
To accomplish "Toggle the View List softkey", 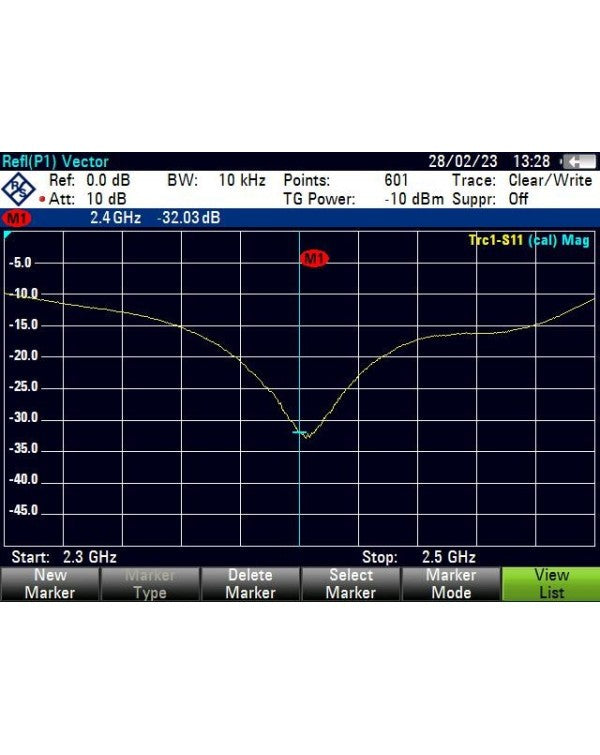I will (x=550, y=584).
